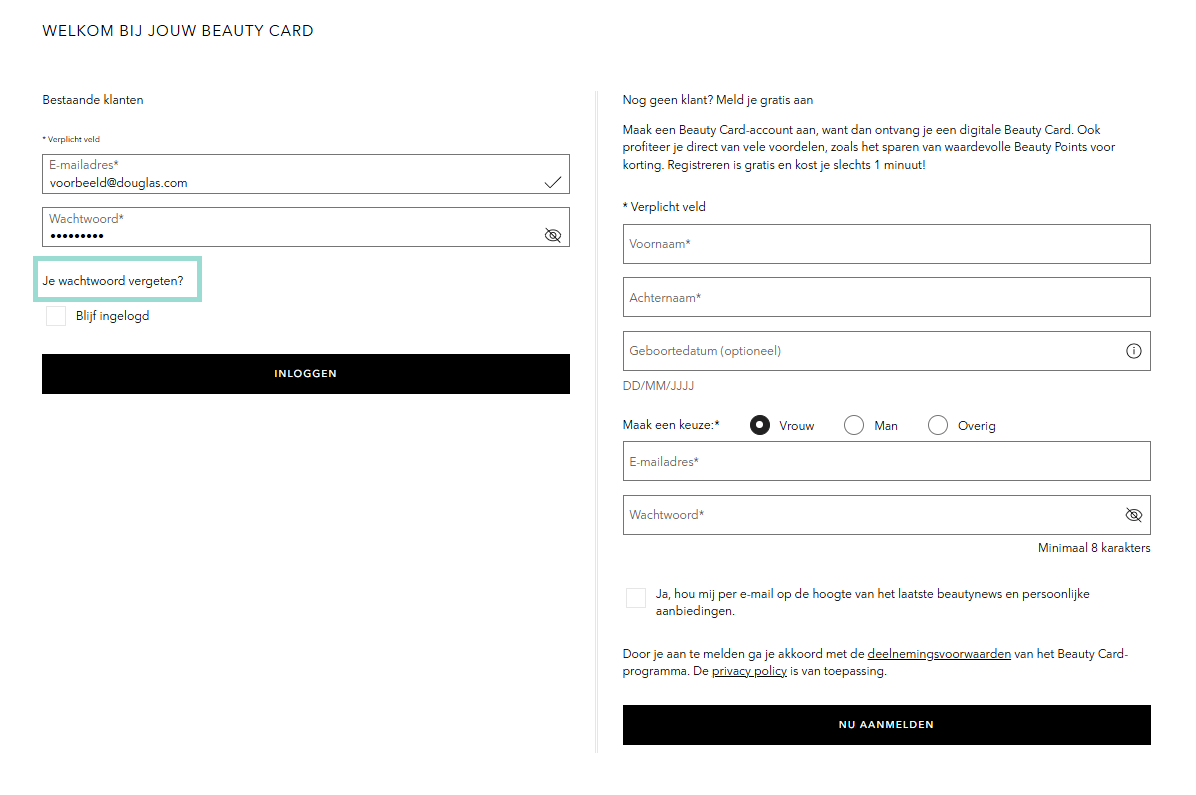Open the privacy policy
The image size is (1196, 795).
[748, 671]
